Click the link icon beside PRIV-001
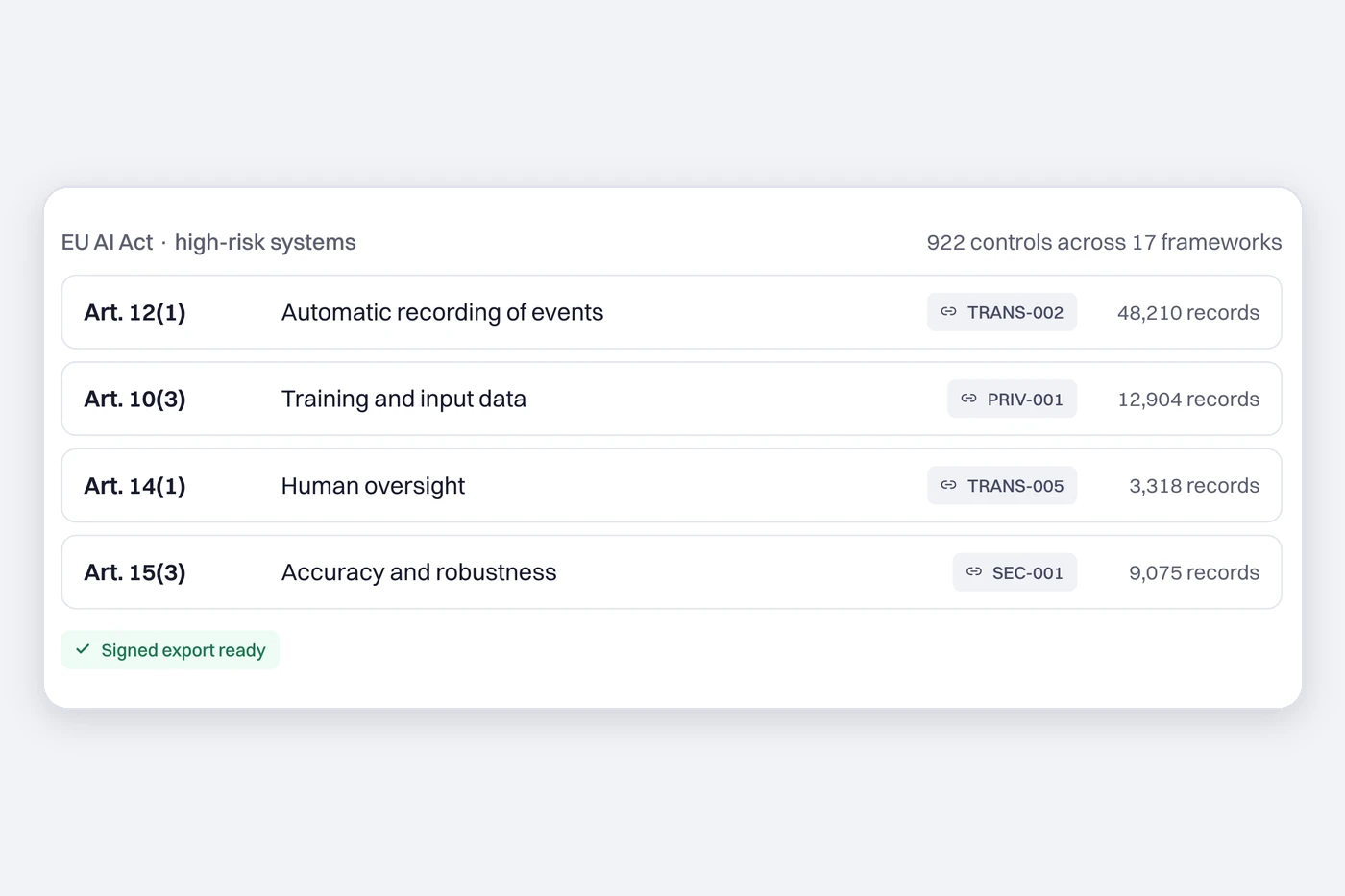The width and height of the screenshot is (1345, 896). [968, 399]
